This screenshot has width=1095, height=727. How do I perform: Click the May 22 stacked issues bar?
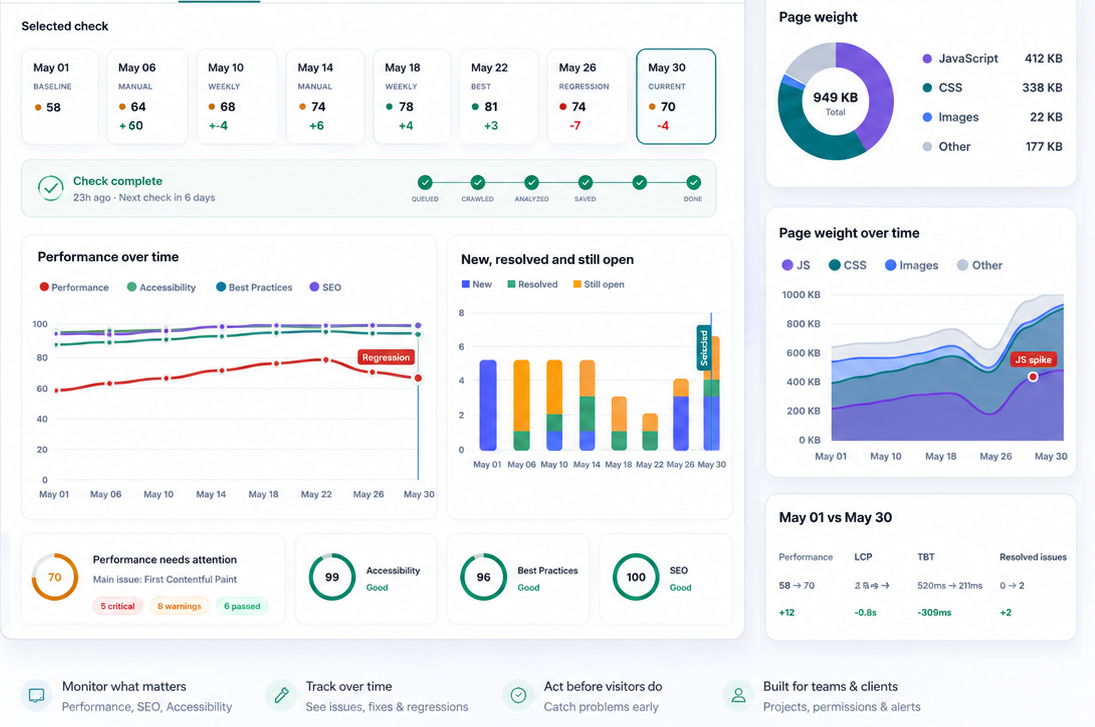click(650, 432)
